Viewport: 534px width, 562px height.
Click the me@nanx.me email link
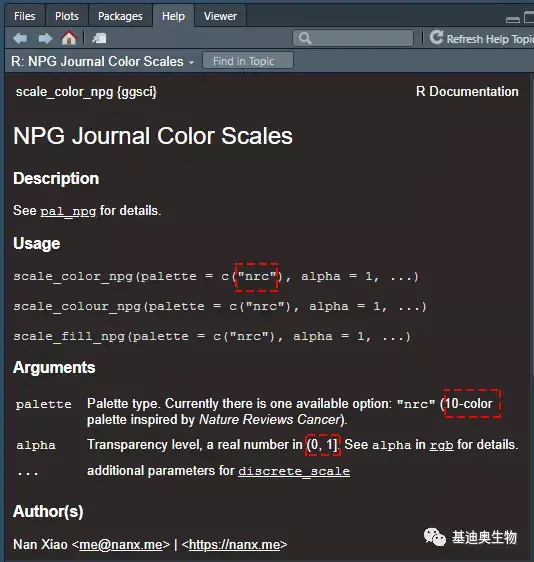121,544
